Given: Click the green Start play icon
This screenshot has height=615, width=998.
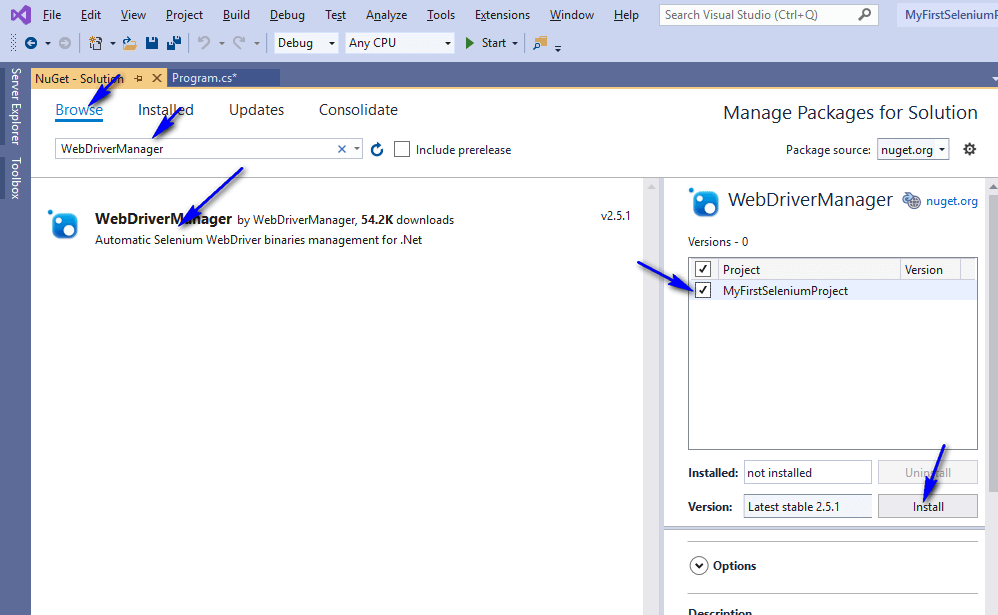Looking at the screenshot, I should 470,43.
